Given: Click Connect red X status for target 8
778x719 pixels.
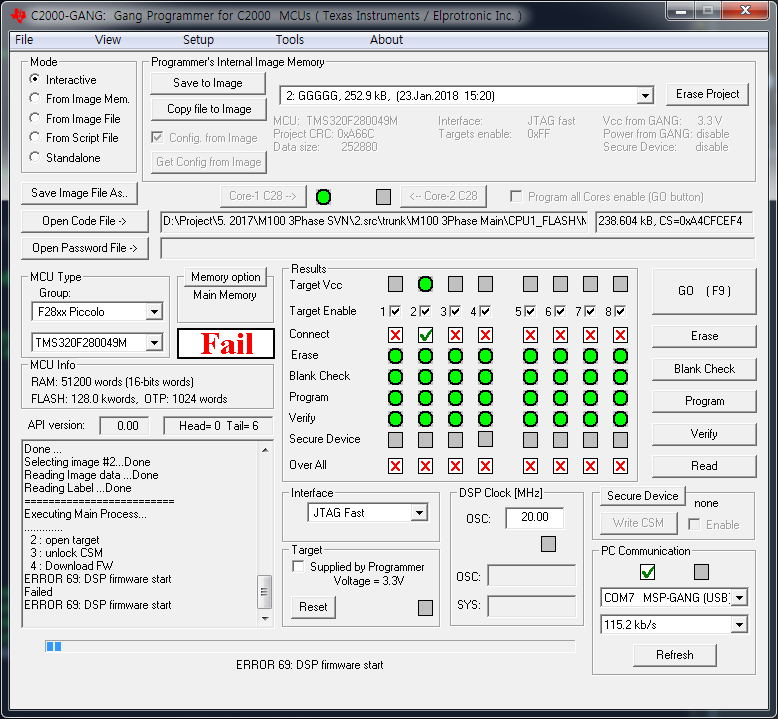Looking at the screenshot, I should click(x=620, y=335).
